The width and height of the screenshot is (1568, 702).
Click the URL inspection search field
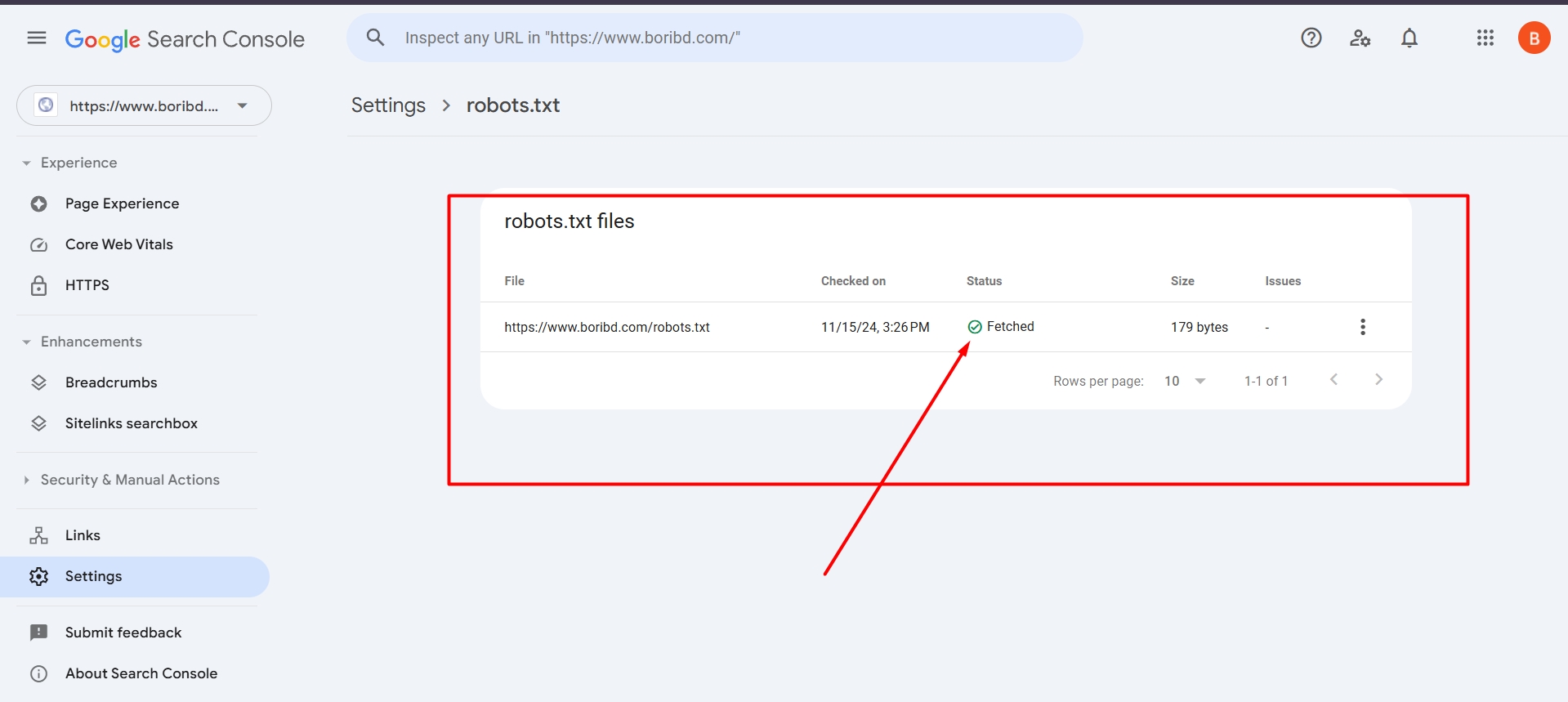pos(719,38)
